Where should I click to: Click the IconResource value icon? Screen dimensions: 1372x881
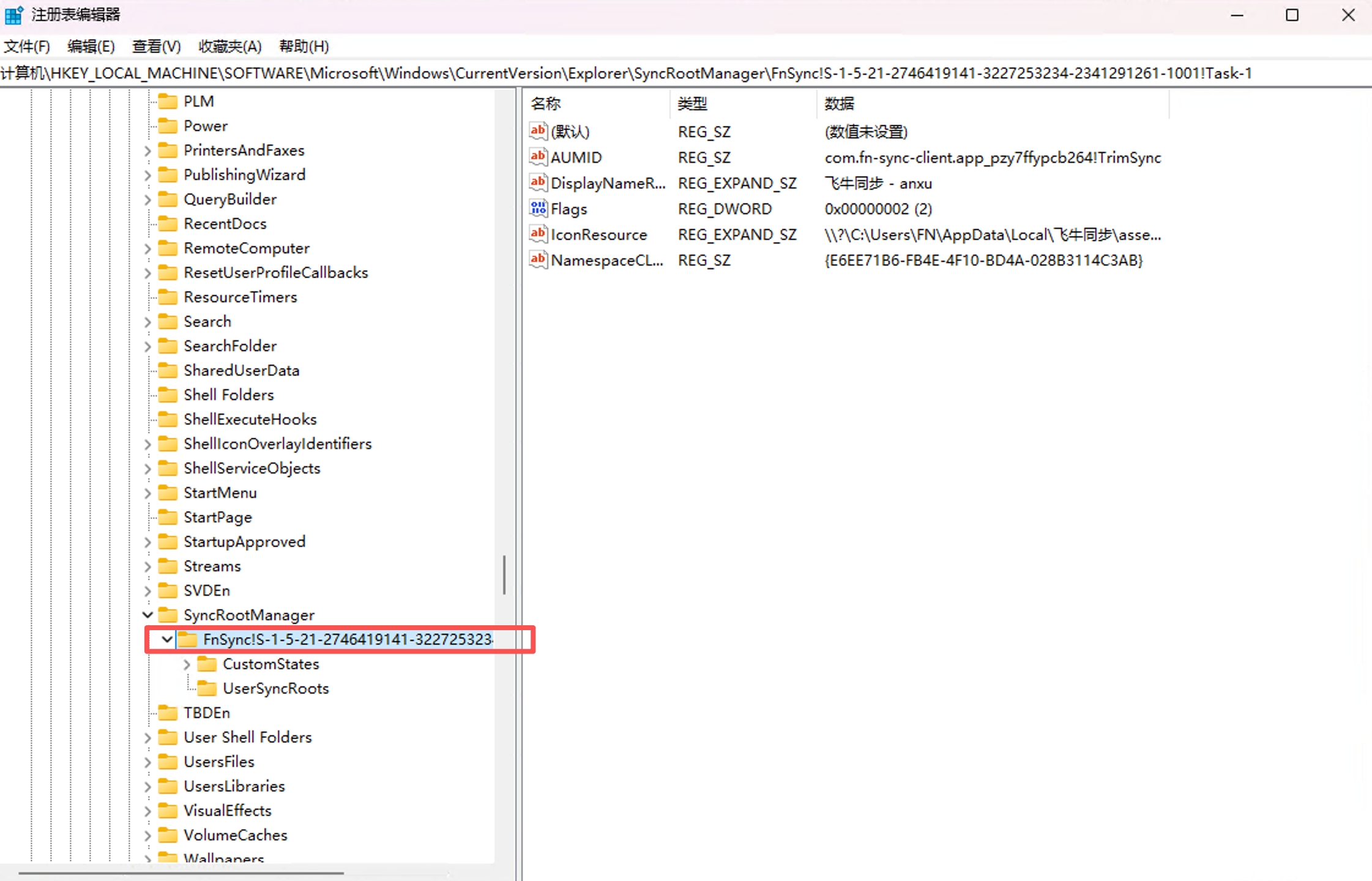[x=538, y=234]
